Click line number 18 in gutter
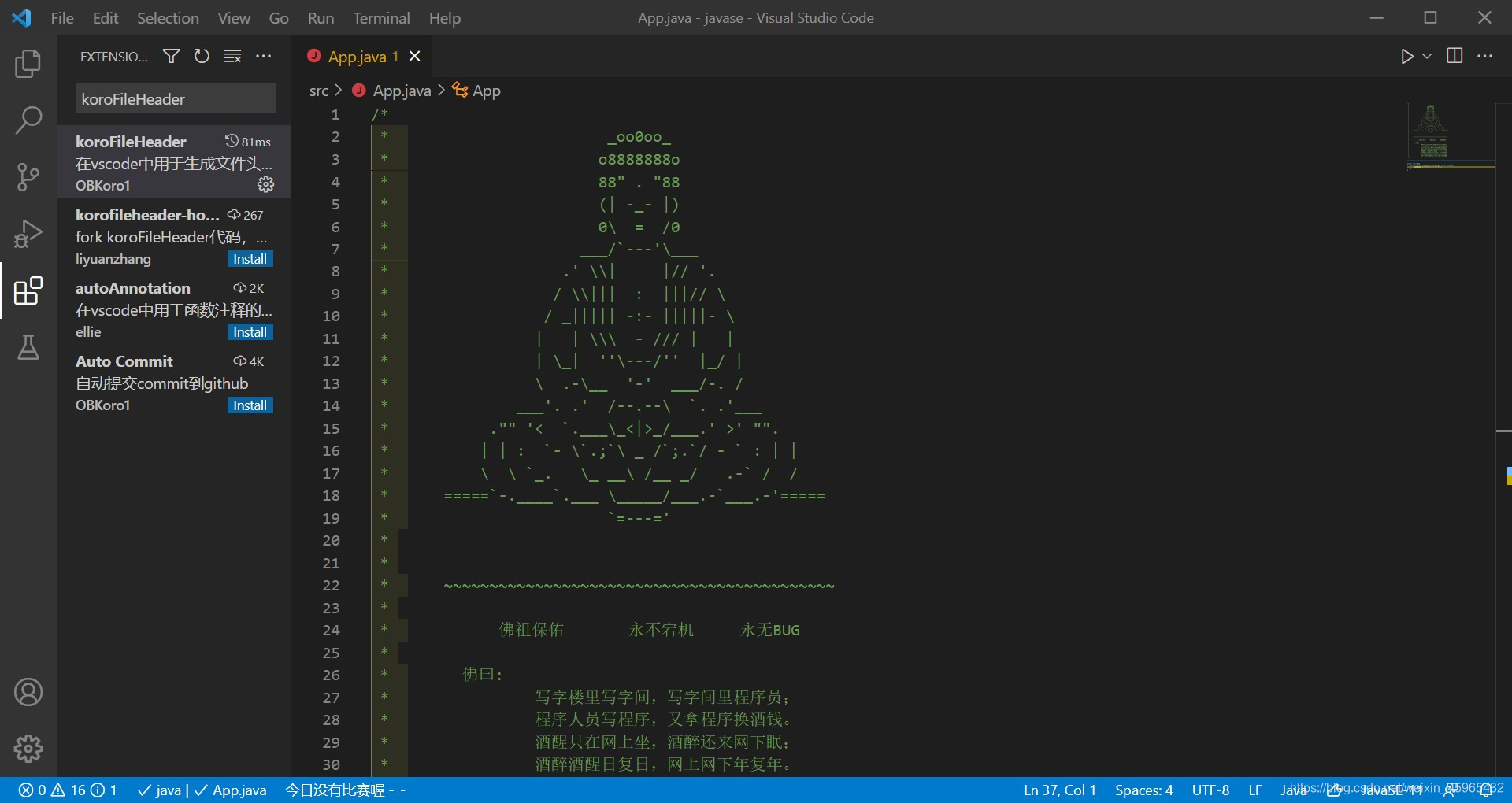Screen dimensions: 1512x803 [332, 495]
